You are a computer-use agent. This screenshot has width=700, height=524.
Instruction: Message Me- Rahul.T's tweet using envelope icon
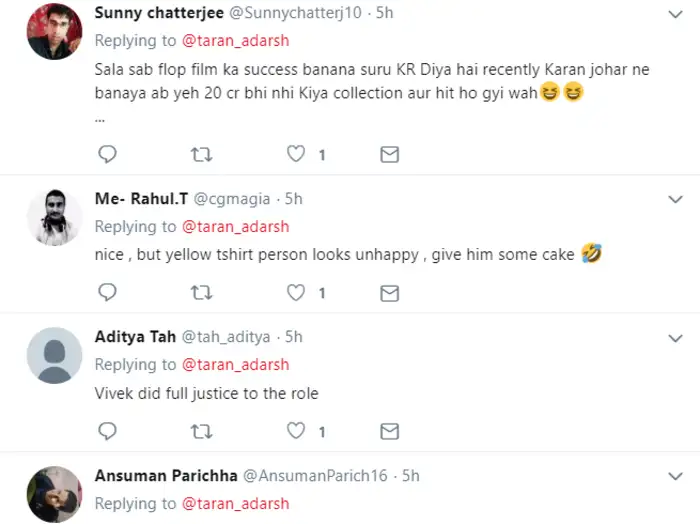pyautogui.click(x=390, y=292)
